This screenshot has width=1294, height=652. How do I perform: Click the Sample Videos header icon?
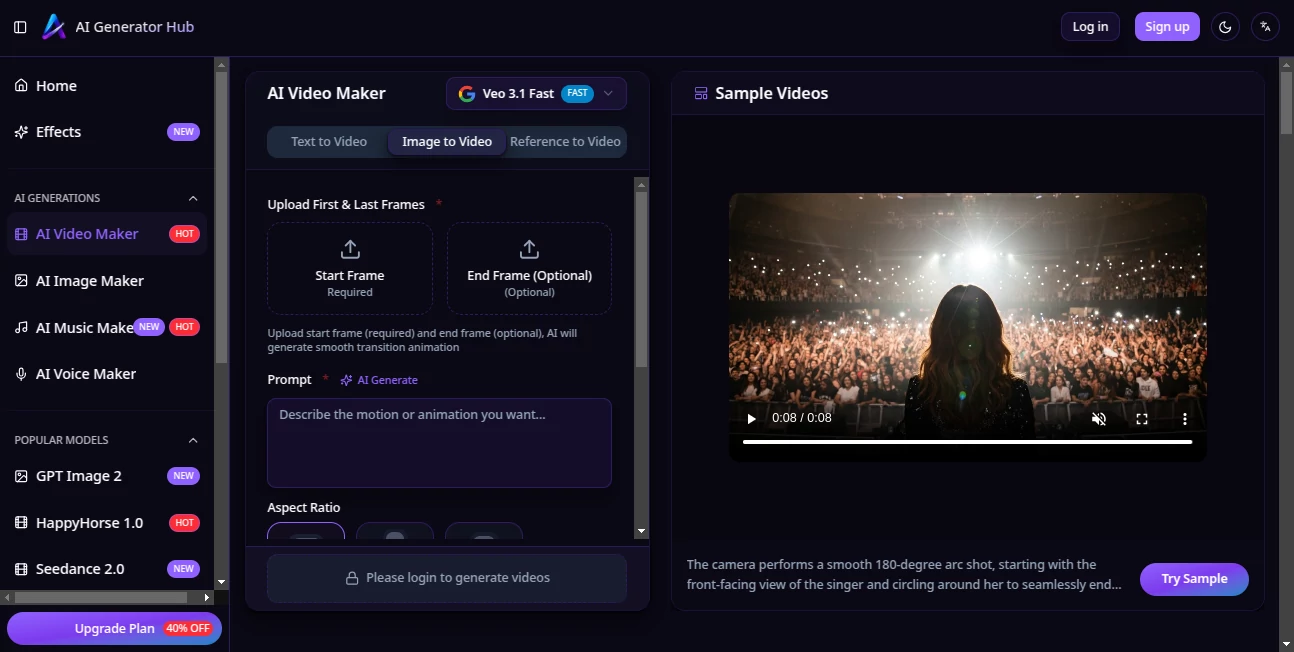tap(701, 94)
